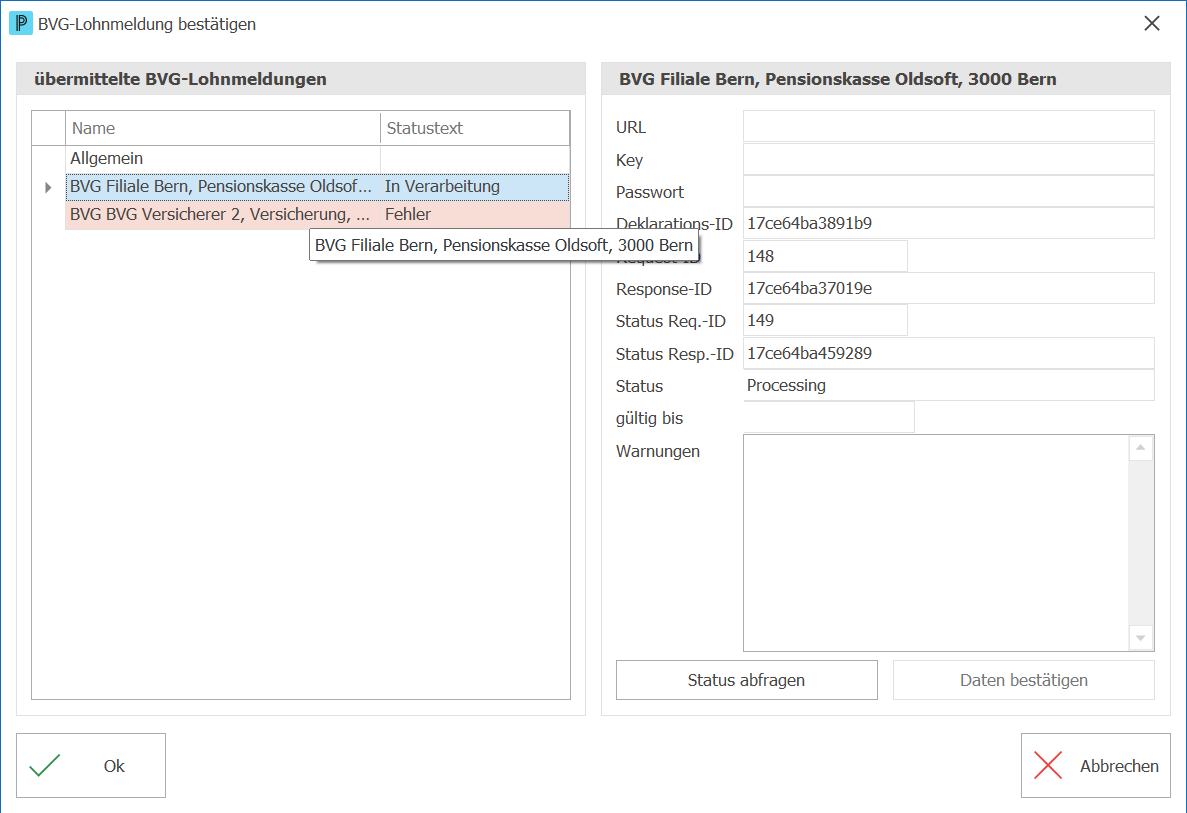Image resolution: width=1187 pixels, height=813 pixels.
Task: Click the green checkmark icon on Ok
Action: [x=45, y=765]
